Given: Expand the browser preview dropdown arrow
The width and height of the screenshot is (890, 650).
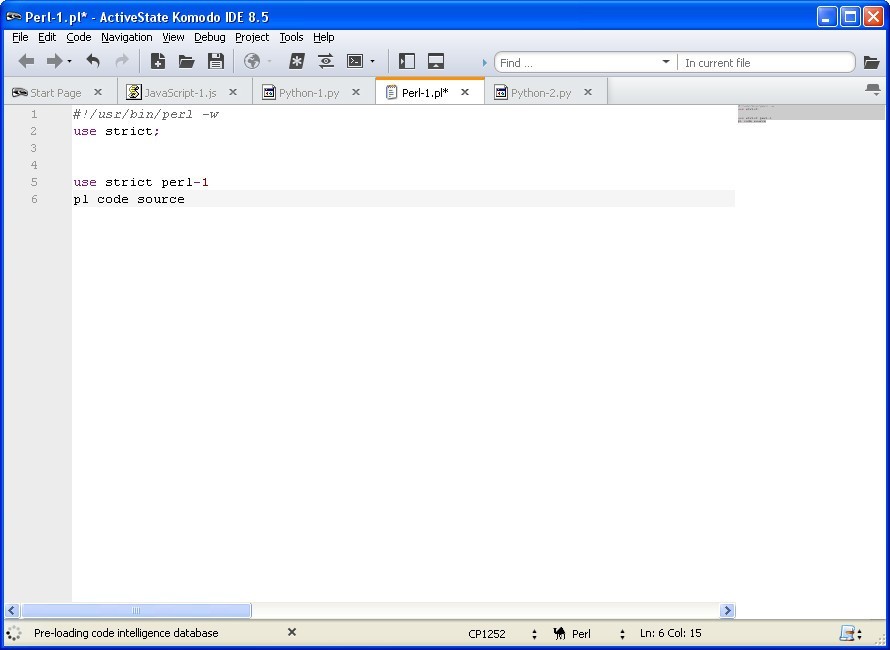Looking at the screenshot, I should pyautogui.click(x=269, y=61).
